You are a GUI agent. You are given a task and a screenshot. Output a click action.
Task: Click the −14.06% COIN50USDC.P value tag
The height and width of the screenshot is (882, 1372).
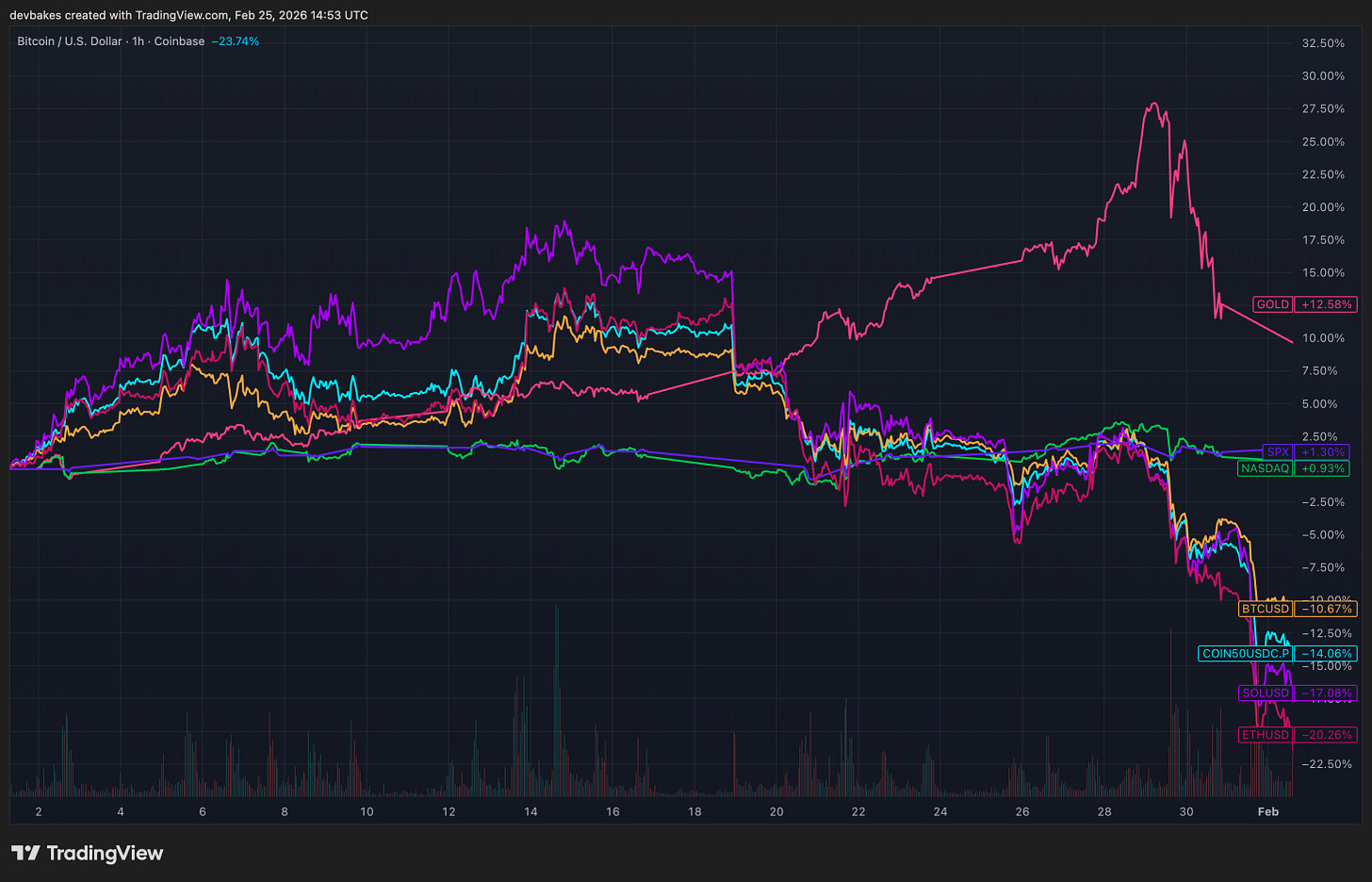[1327, 653]
